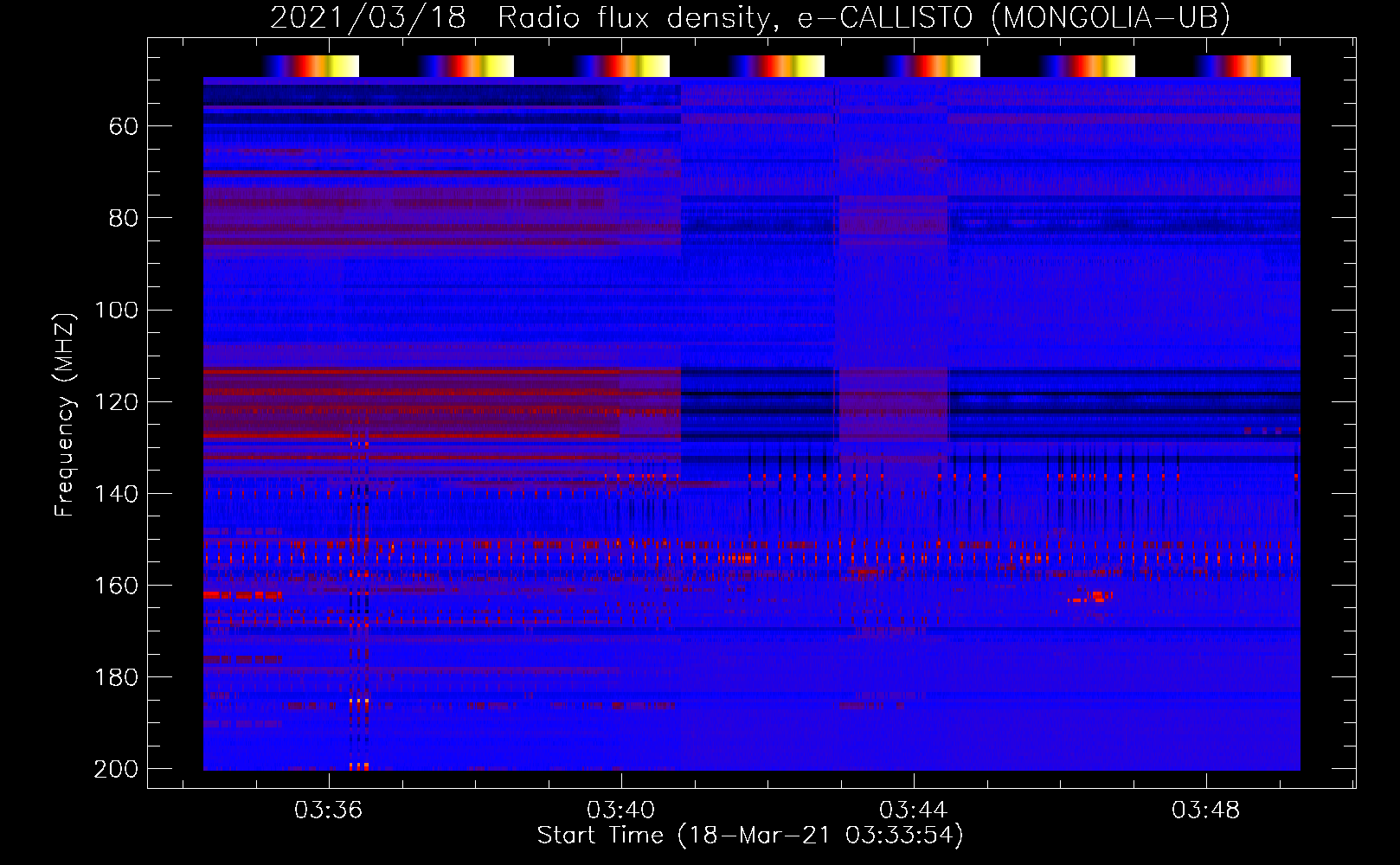This screenshot has height=865, width=1400.
Task: Click the 60 frequency tick label
Action: (x=124, y=127)
